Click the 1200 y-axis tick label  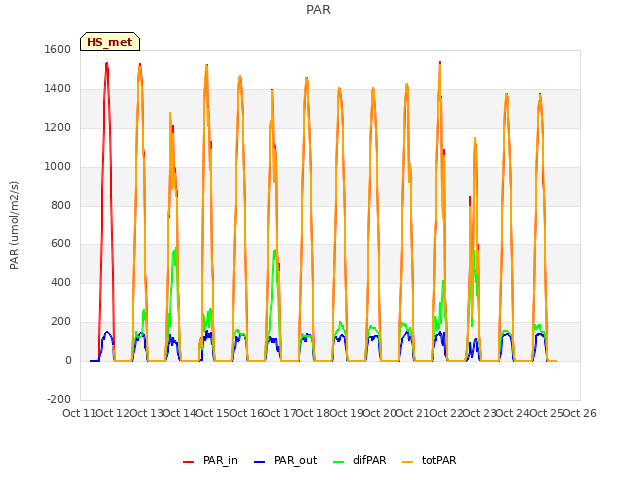tap(58, 127)
